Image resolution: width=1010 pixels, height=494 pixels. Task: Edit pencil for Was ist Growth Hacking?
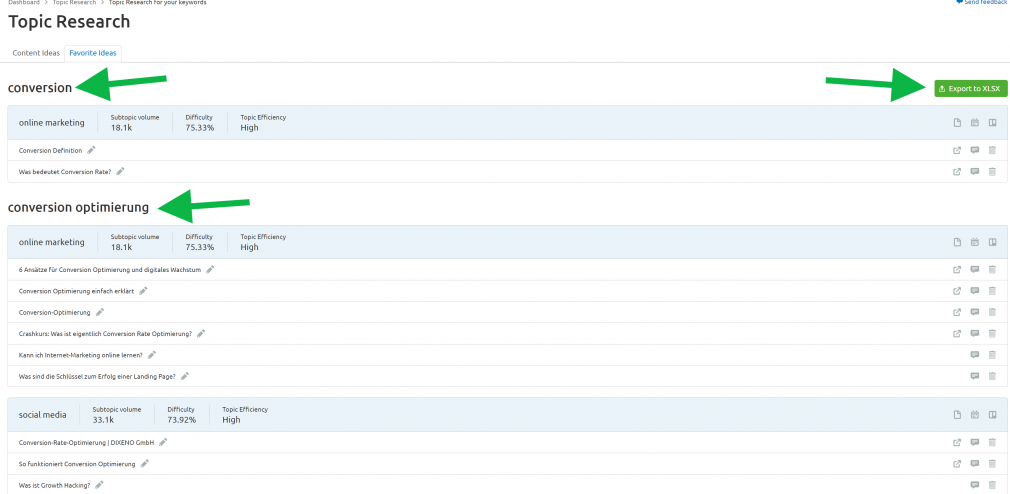coord(99,484)
